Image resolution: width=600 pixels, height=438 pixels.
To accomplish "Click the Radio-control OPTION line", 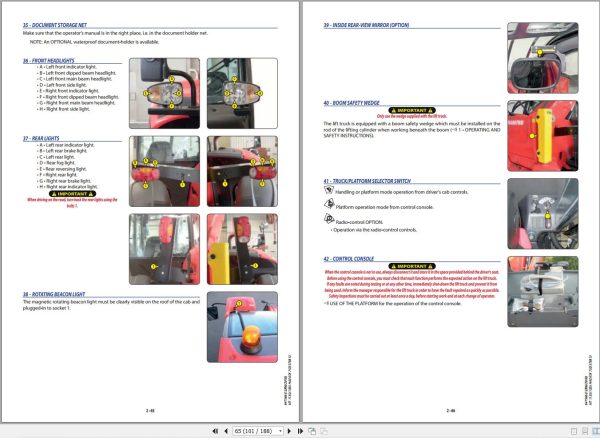I will point(359,222).
